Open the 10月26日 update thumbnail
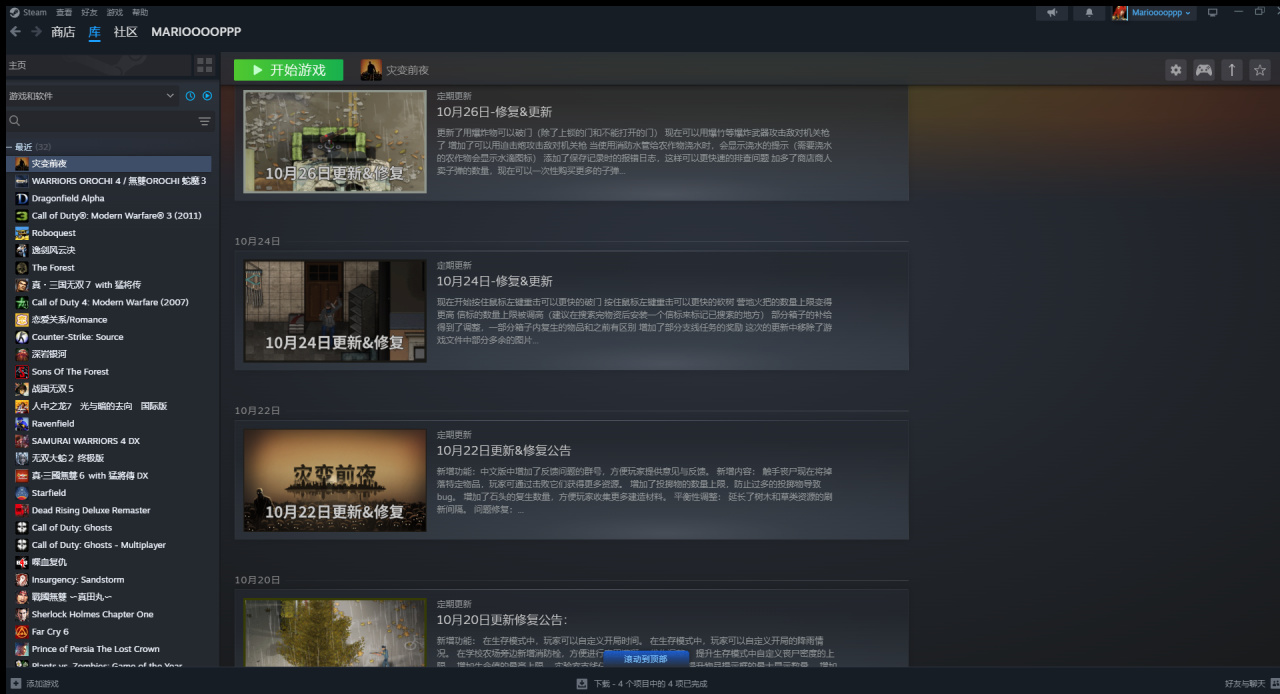 335,142
